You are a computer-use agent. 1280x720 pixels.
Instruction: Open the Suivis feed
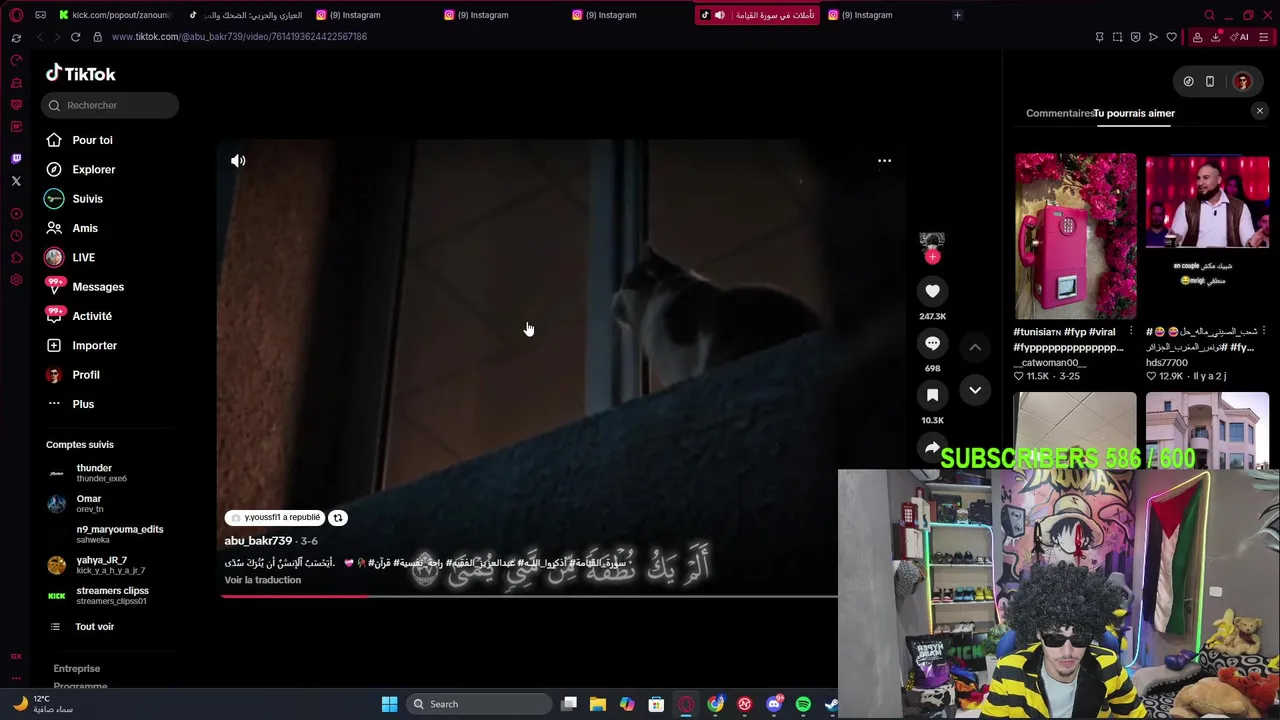coord(87,199)
